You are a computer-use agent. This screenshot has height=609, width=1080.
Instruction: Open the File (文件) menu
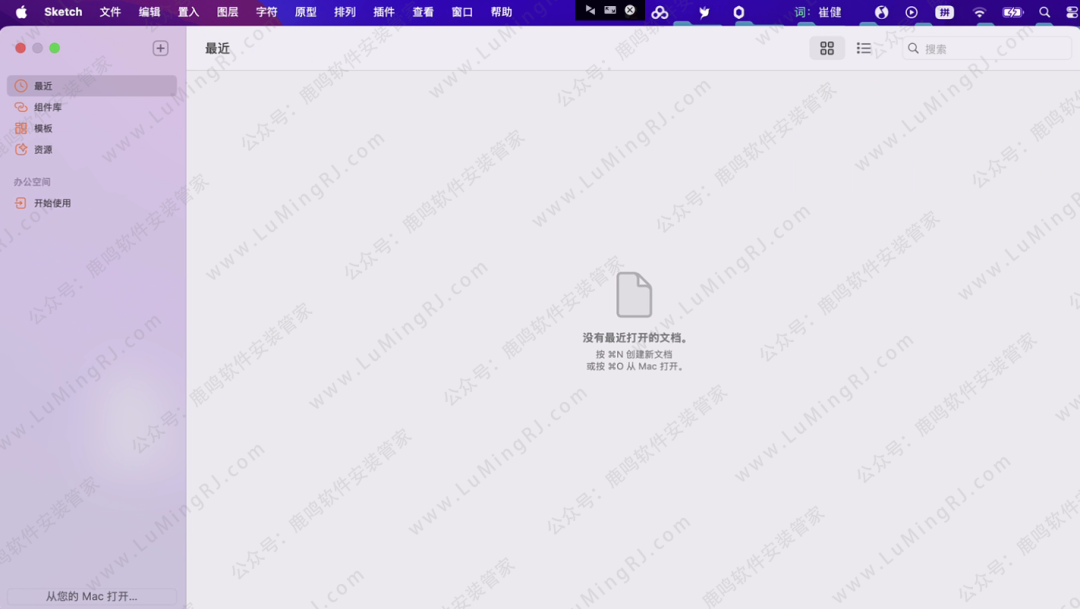110,12
